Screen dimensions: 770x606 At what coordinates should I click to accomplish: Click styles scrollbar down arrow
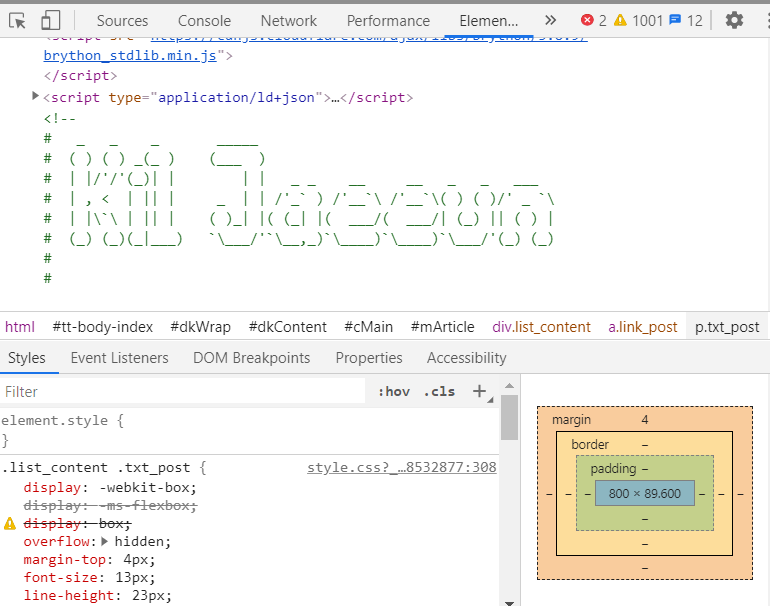point(509,603)
